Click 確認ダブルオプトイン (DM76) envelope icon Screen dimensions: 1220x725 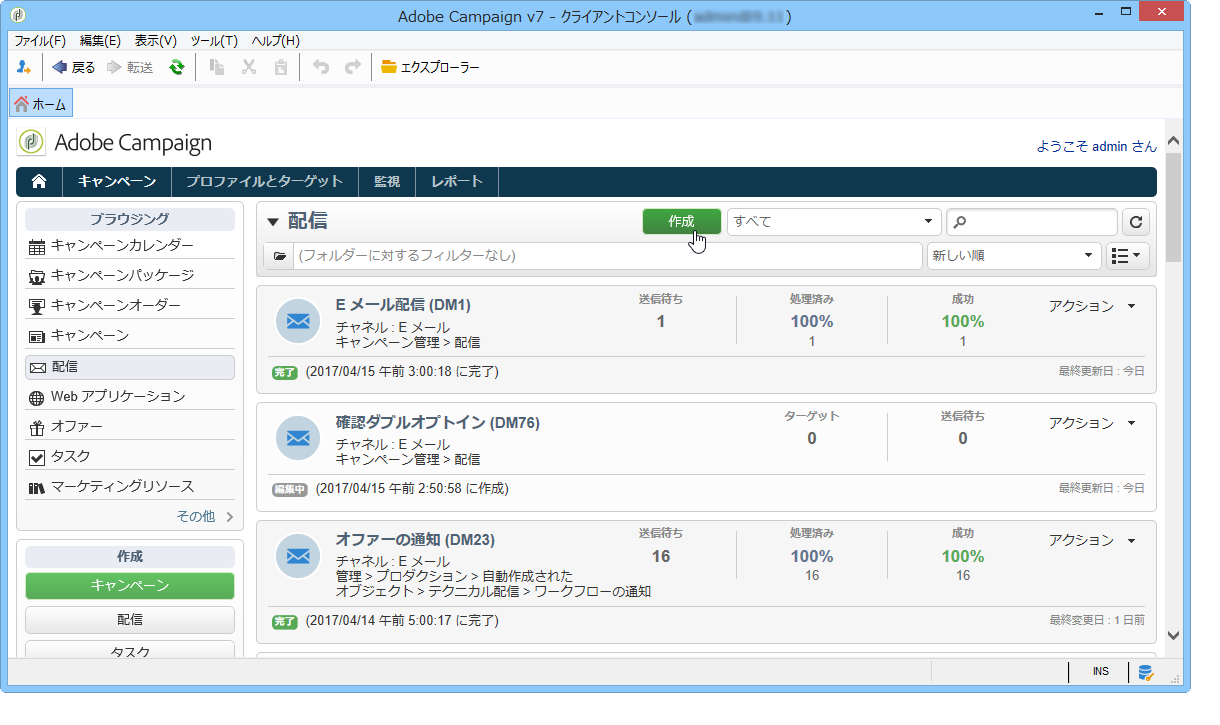click(298, 438)
